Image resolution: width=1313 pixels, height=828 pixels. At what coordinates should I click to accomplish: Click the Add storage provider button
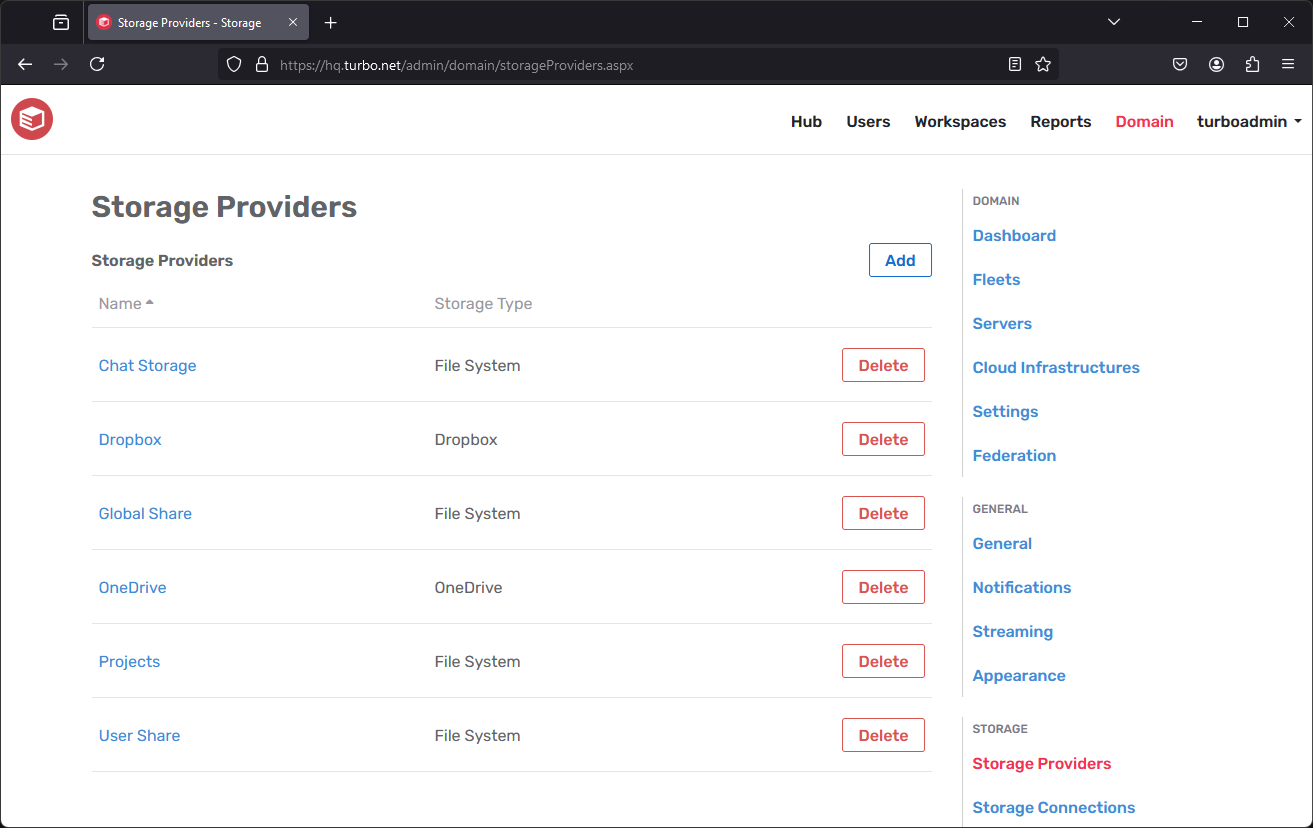click(899, 259)
